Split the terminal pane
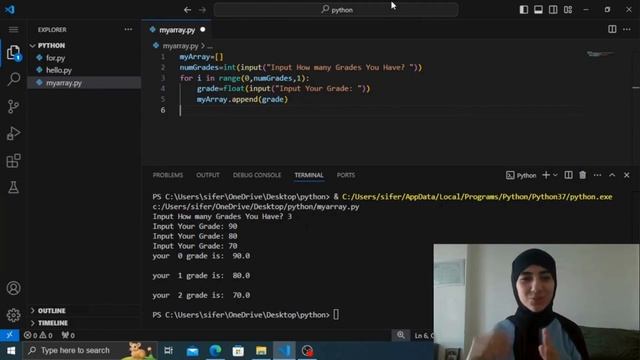Screen dimensions: 640x360 click(x=568, y=175)
